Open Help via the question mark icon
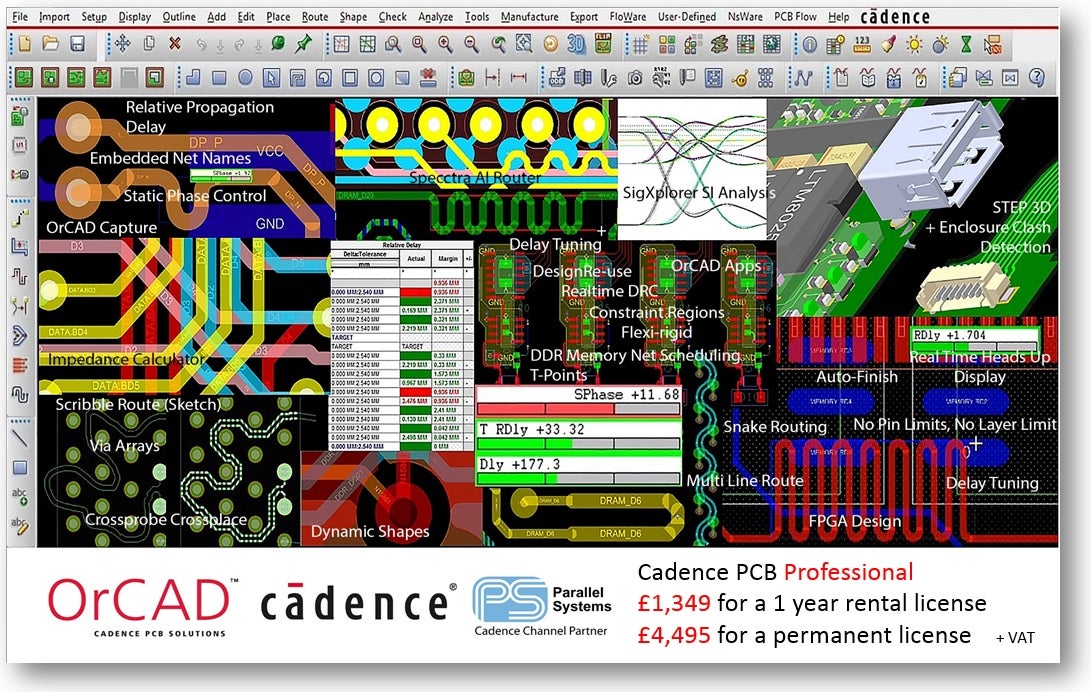 [1037, 77]
